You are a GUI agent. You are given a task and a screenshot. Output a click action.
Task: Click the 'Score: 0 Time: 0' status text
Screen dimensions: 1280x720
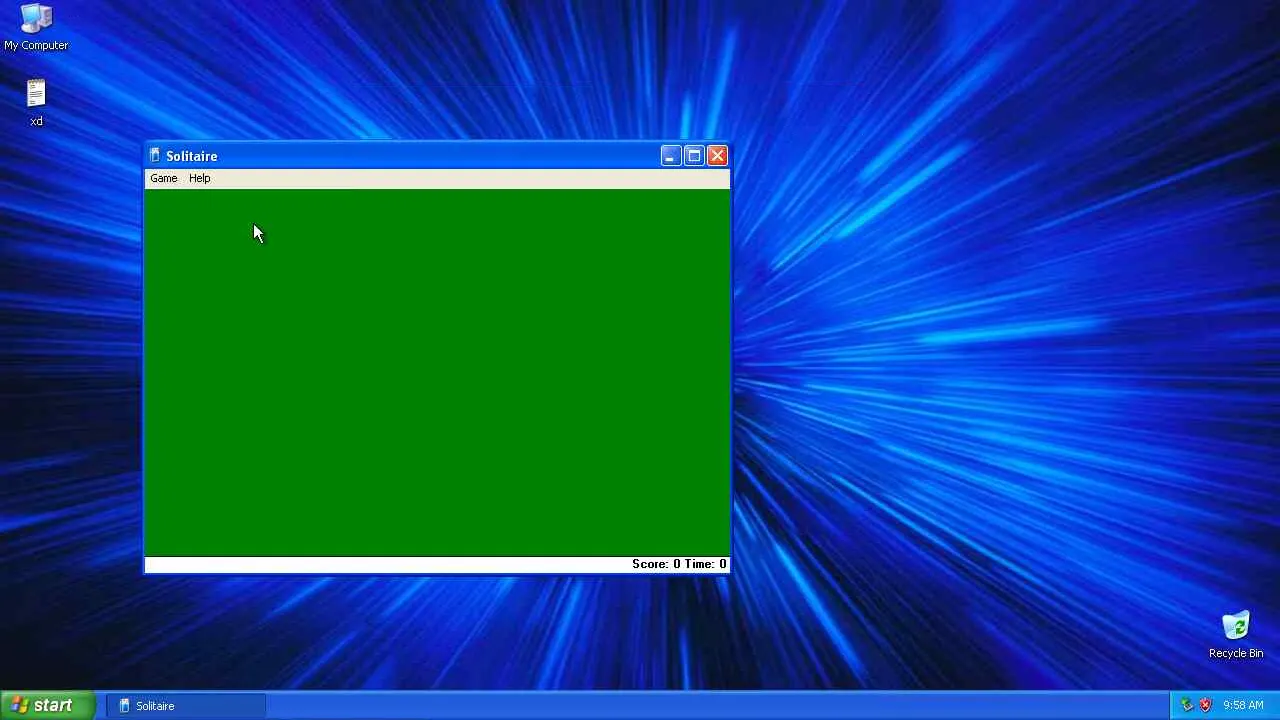click(x=679, y=564)
